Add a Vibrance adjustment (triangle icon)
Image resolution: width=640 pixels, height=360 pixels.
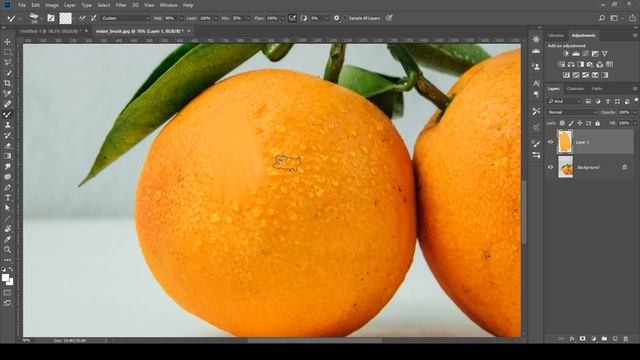[604, 53]
